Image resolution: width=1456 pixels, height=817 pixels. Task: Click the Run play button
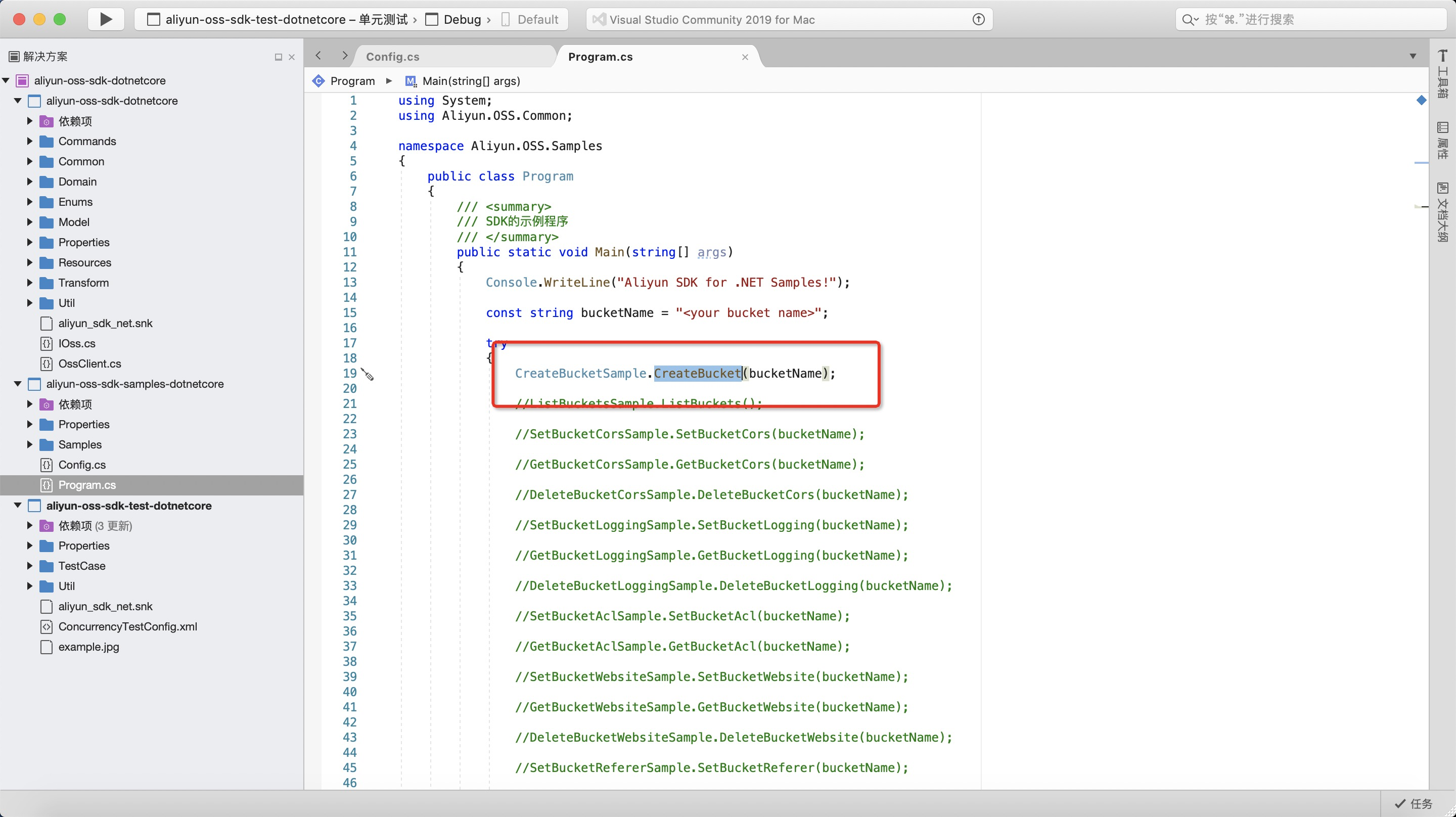click(x=106, y=19)
